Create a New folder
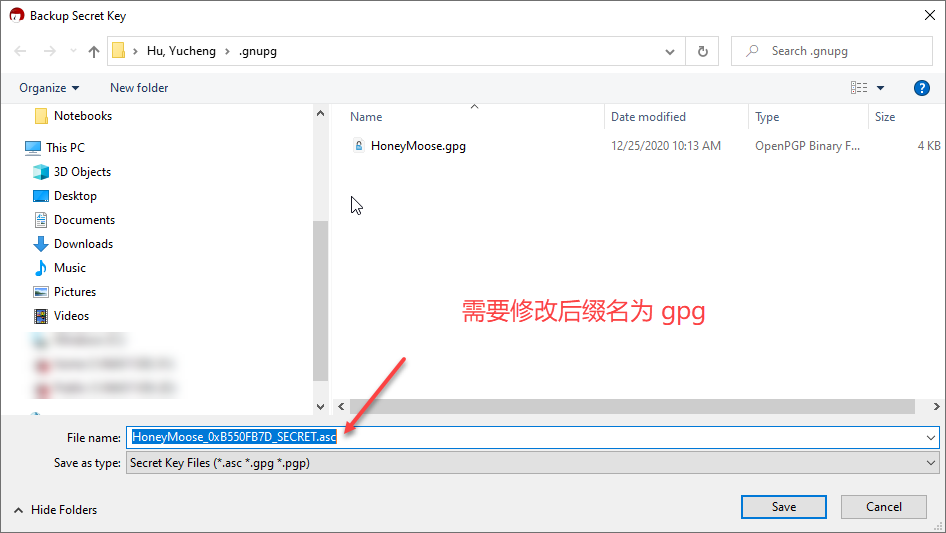 pos(139,88)
